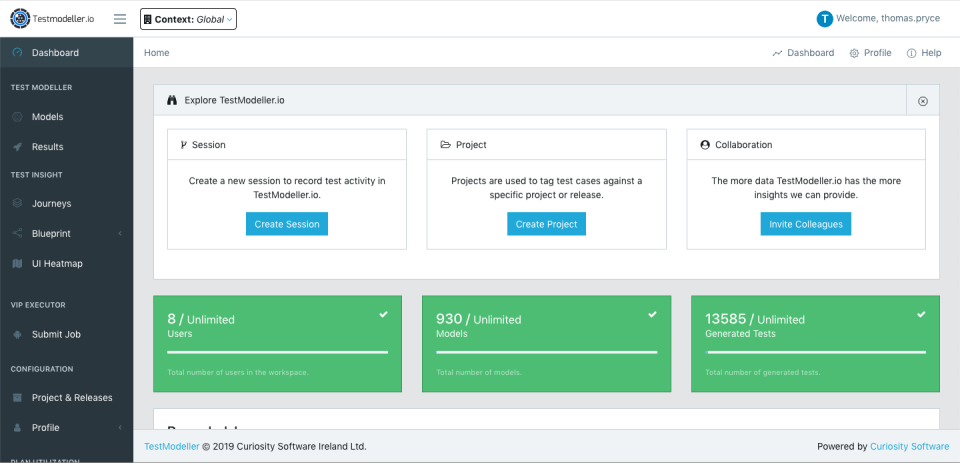This screenshot has height=463, width=960.
Task: Close the Explore TestModeller.io panel
Action: click(x=922, y=101)
